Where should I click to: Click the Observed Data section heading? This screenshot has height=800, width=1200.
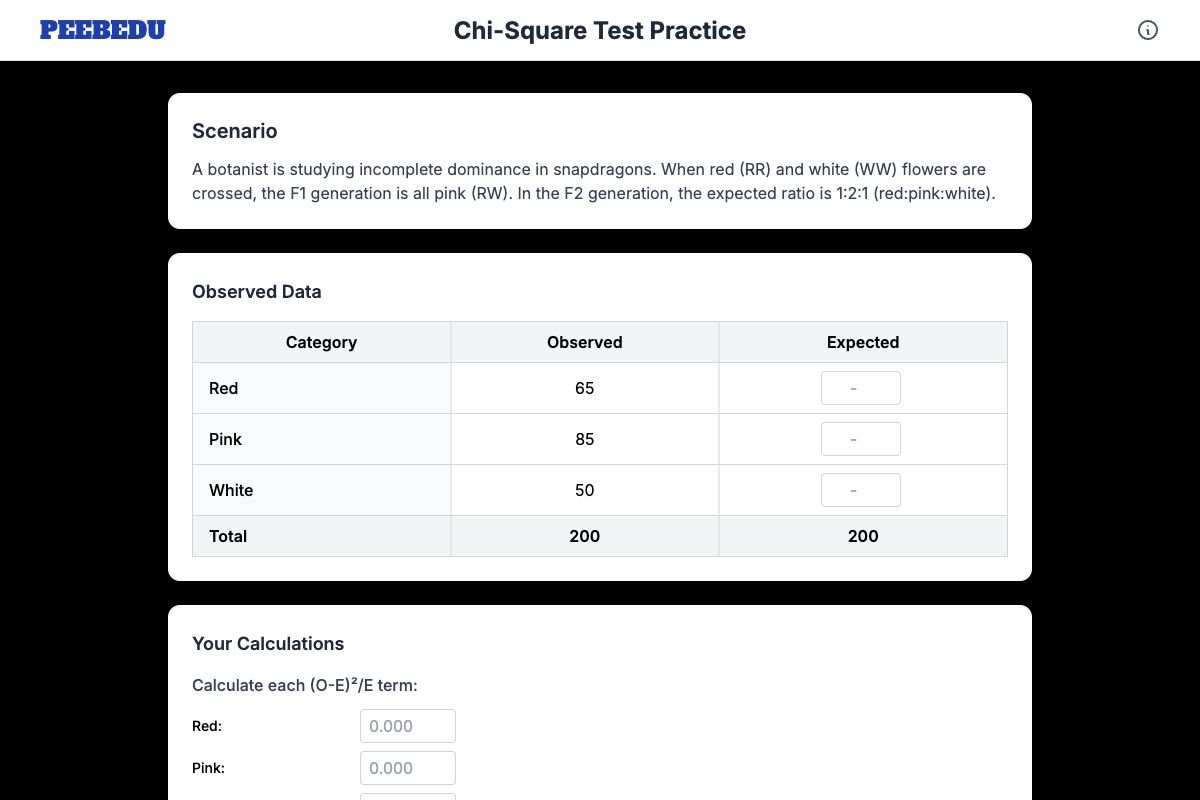tap(256, 291)
